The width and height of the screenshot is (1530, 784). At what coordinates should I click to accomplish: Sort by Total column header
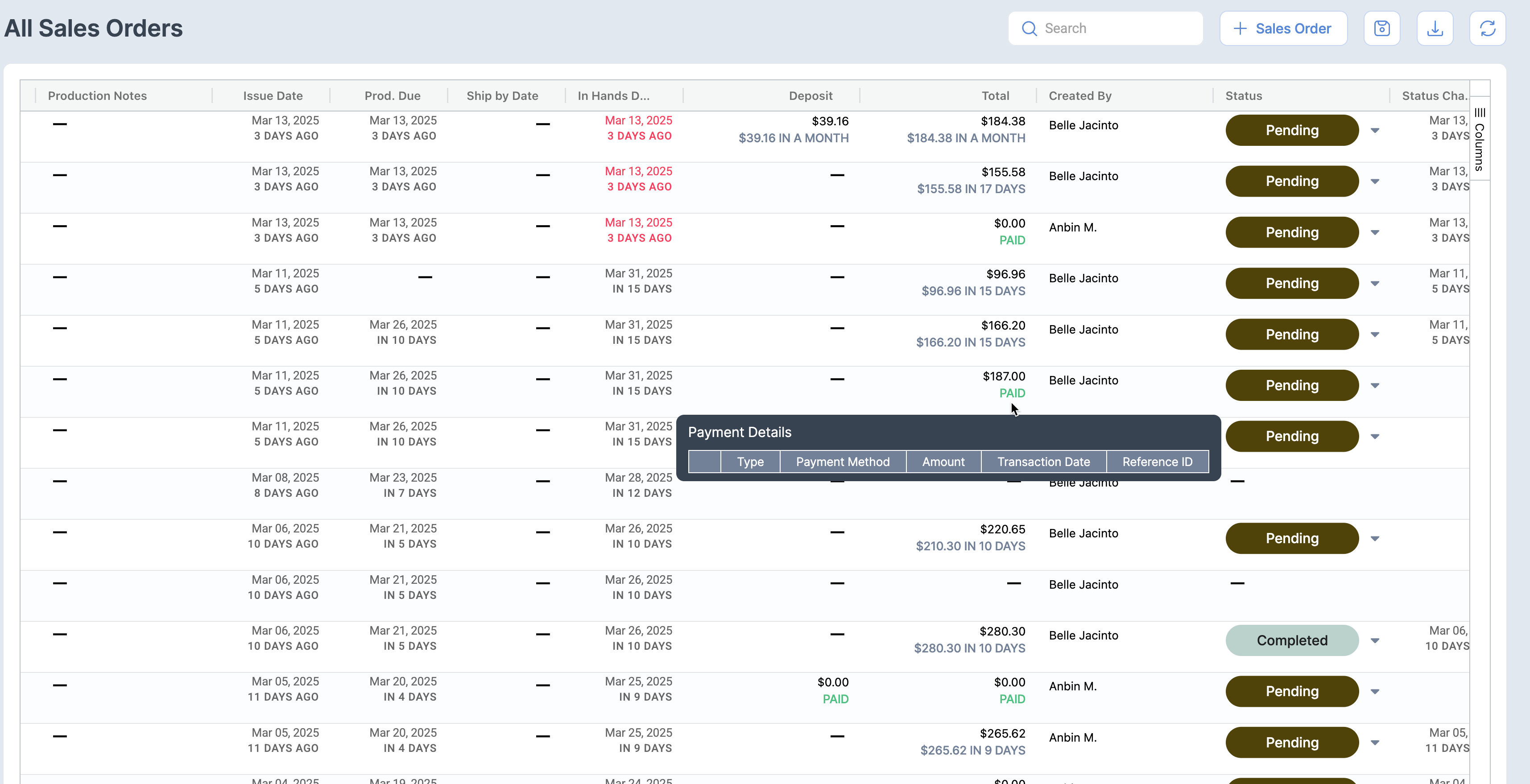[995, 95]
